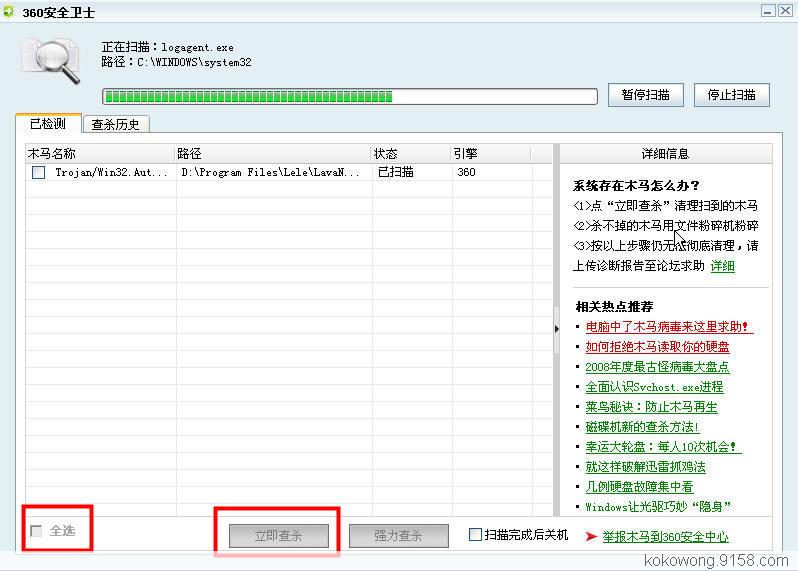This screenshot has height=571, width=798.
Task: Sort by 路径 column header
Action: coord(273,154)
